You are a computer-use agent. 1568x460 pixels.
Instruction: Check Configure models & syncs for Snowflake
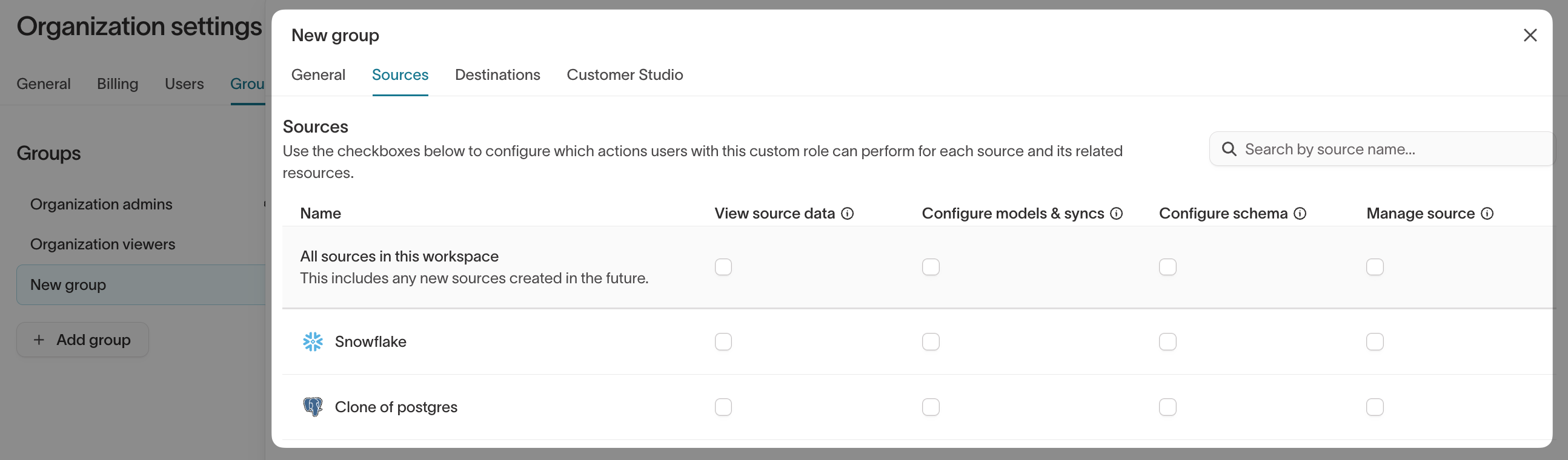[x=931, y=342]
